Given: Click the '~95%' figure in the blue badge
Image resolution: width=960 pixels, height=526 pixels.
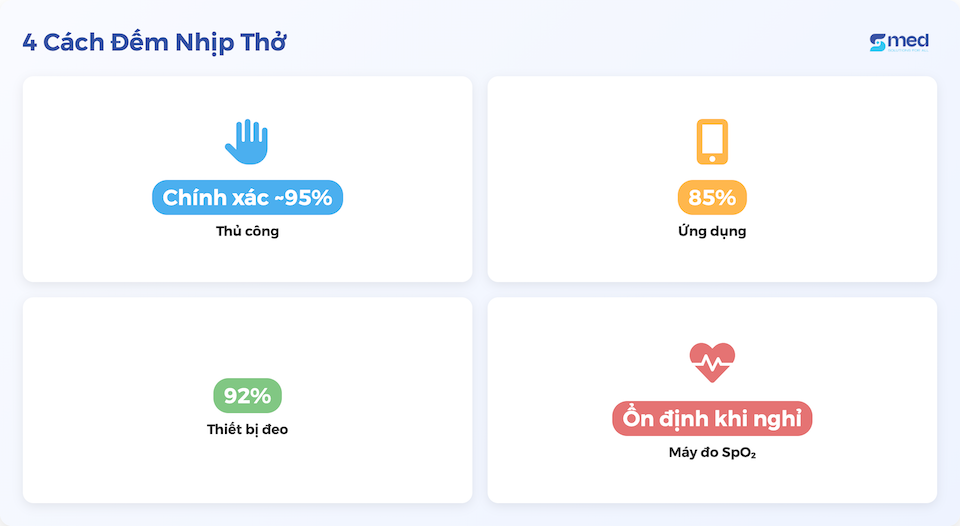Looking at the screenshot, I should point(303,197).
